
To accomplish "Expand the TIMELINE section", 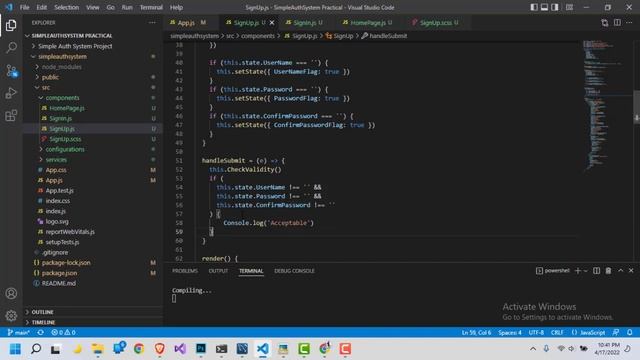I will 43,322.
